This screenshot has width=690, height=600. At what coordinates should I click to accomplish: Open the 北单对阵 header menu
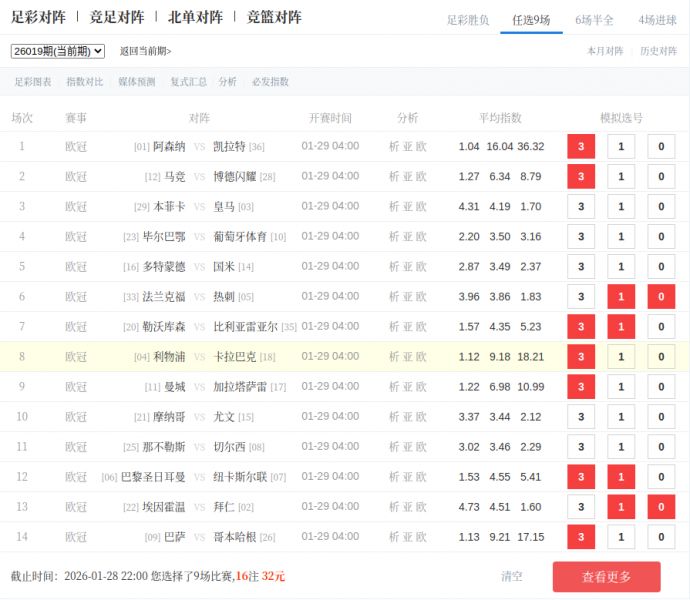(195, 17)
